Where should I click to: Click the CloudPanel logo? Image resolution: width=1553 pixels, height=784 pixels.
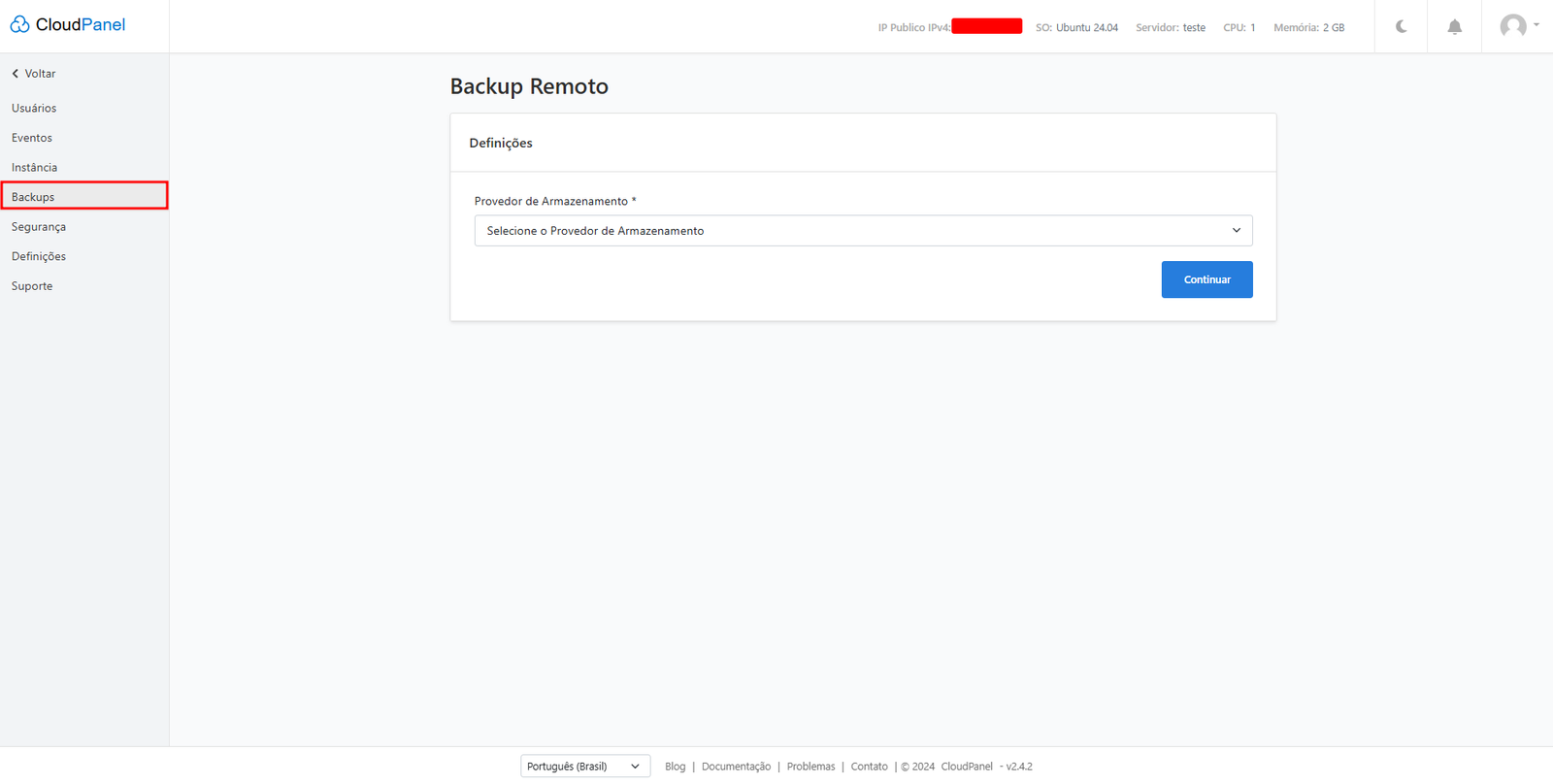coord(68,25)
